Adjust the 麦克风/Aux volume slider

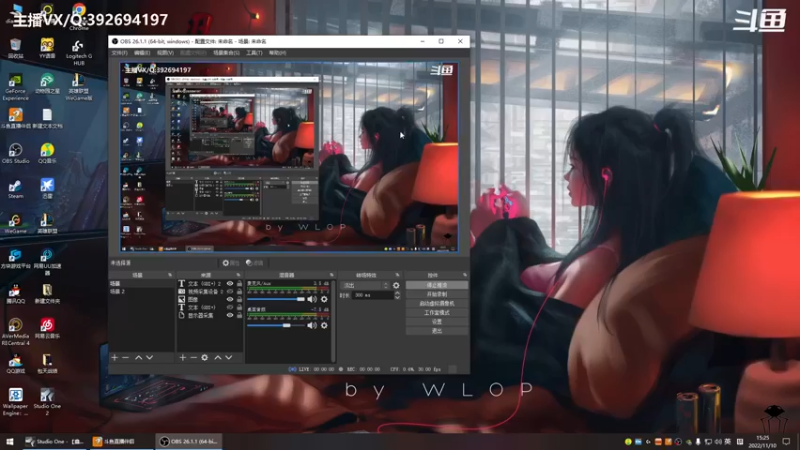pyautogui.click(x=276, y=299)
